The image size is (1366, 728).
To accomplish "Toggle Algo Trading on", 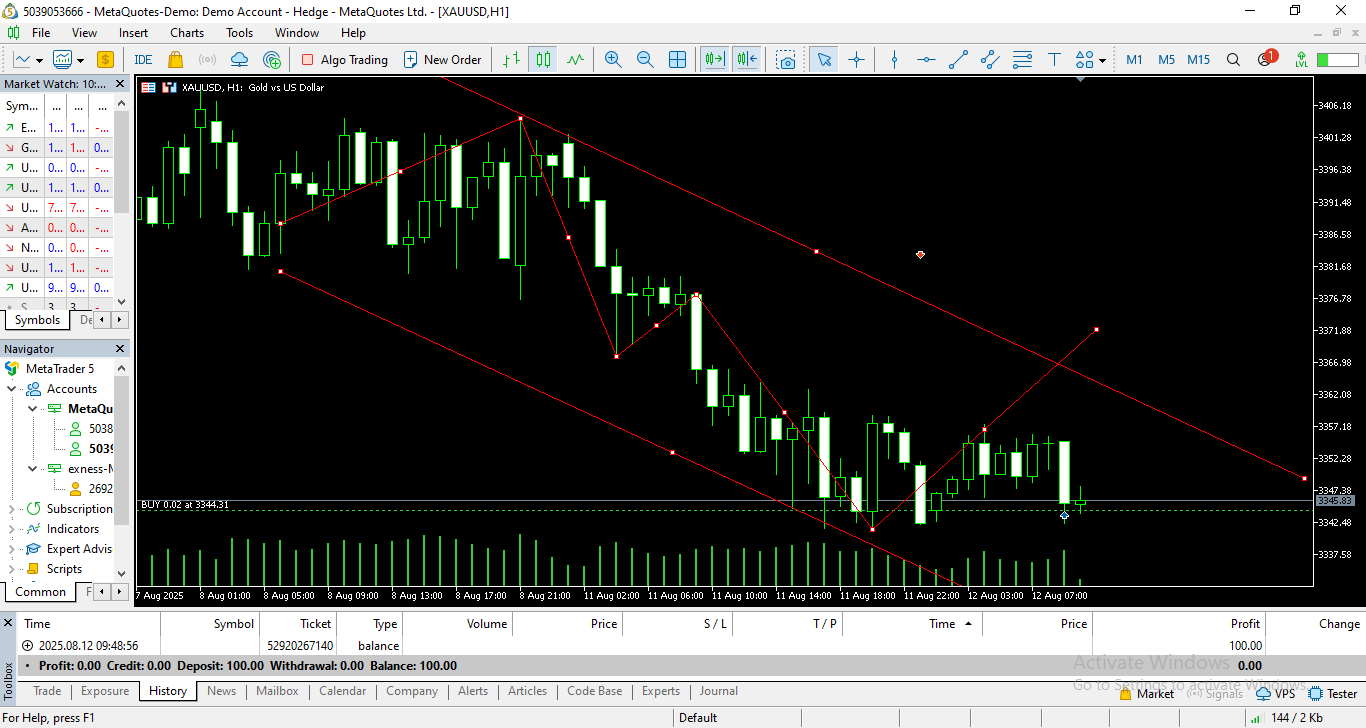I will tap(344, 60).
